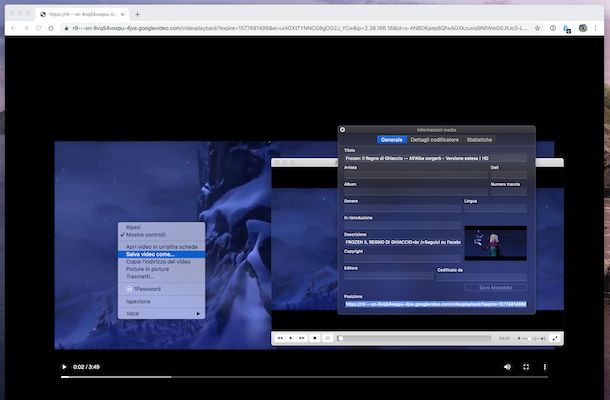
Task: Go back using the browser back arrow
Action: click(x=14, y=28)
